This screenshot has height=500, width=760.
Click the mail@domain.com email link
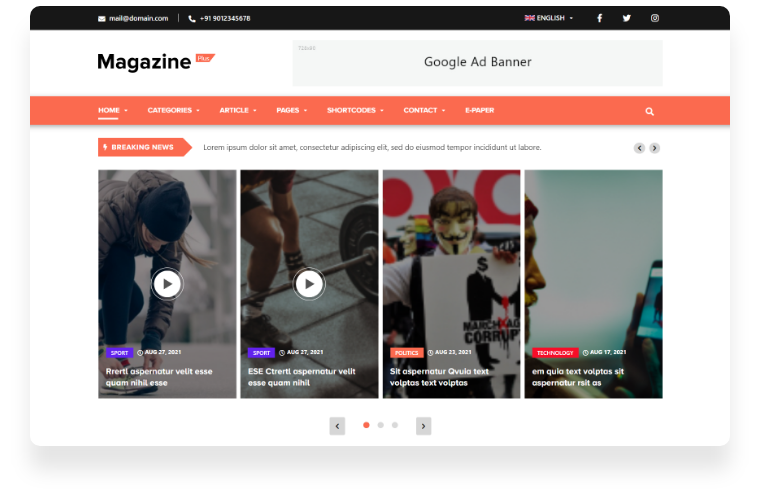(x=139, y=18)
